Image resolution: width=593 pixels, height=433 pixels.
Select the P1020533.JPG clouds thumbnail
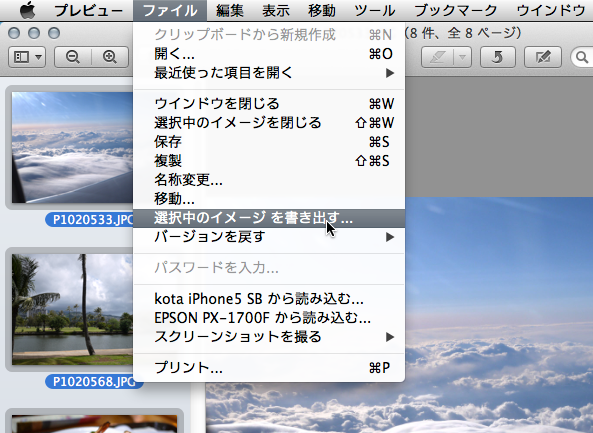click(x=72, y=147)
